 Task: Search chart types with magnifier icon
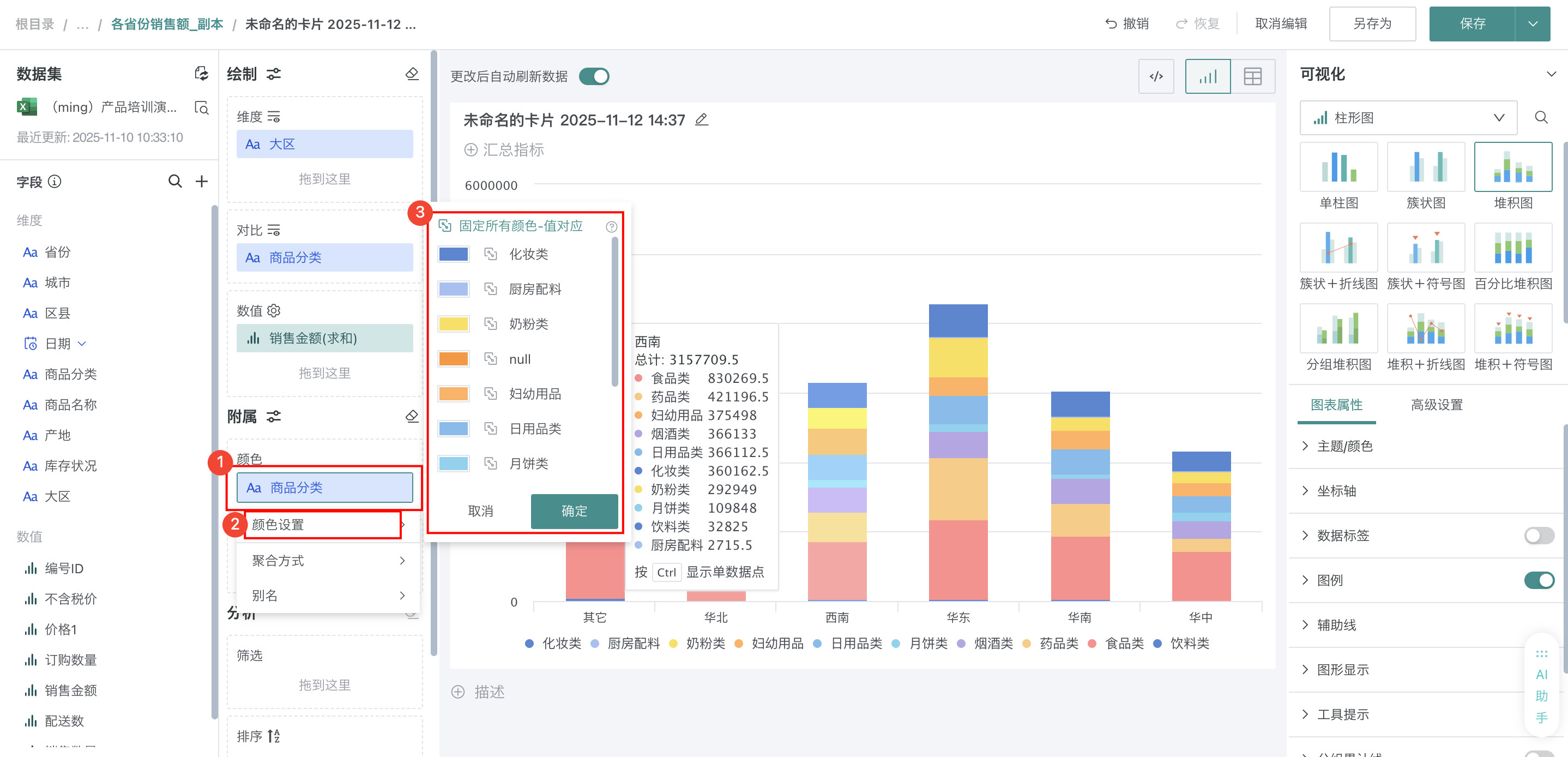(1541, 118)
